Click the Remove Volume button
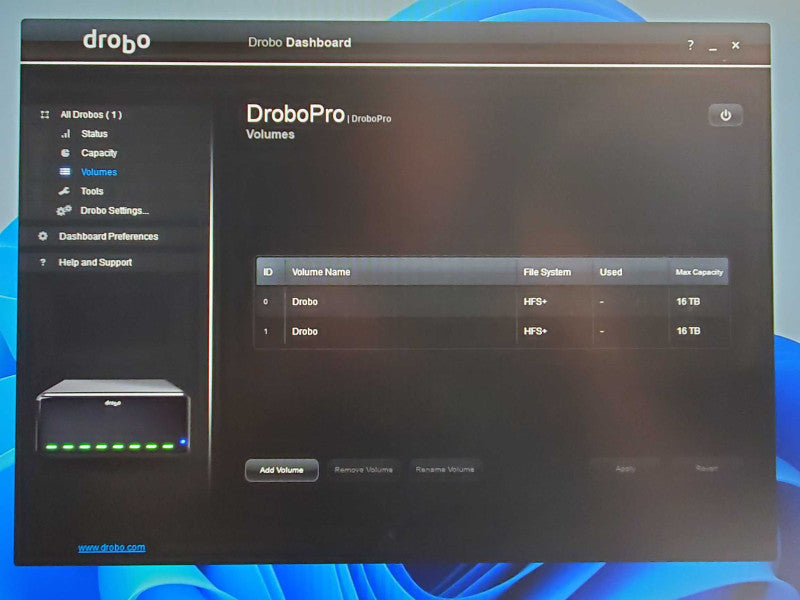 [x=363, y=469]
